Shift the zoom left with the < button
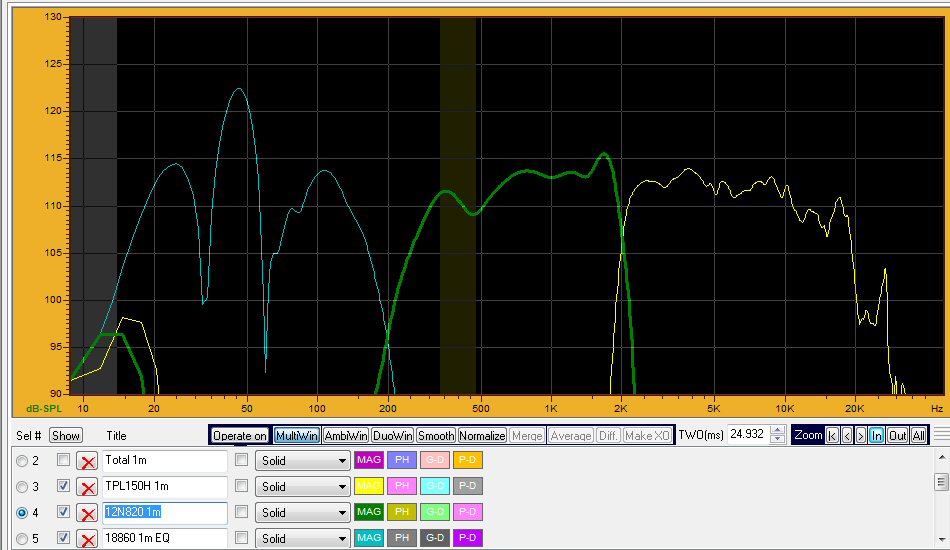 tap(846, 436)
